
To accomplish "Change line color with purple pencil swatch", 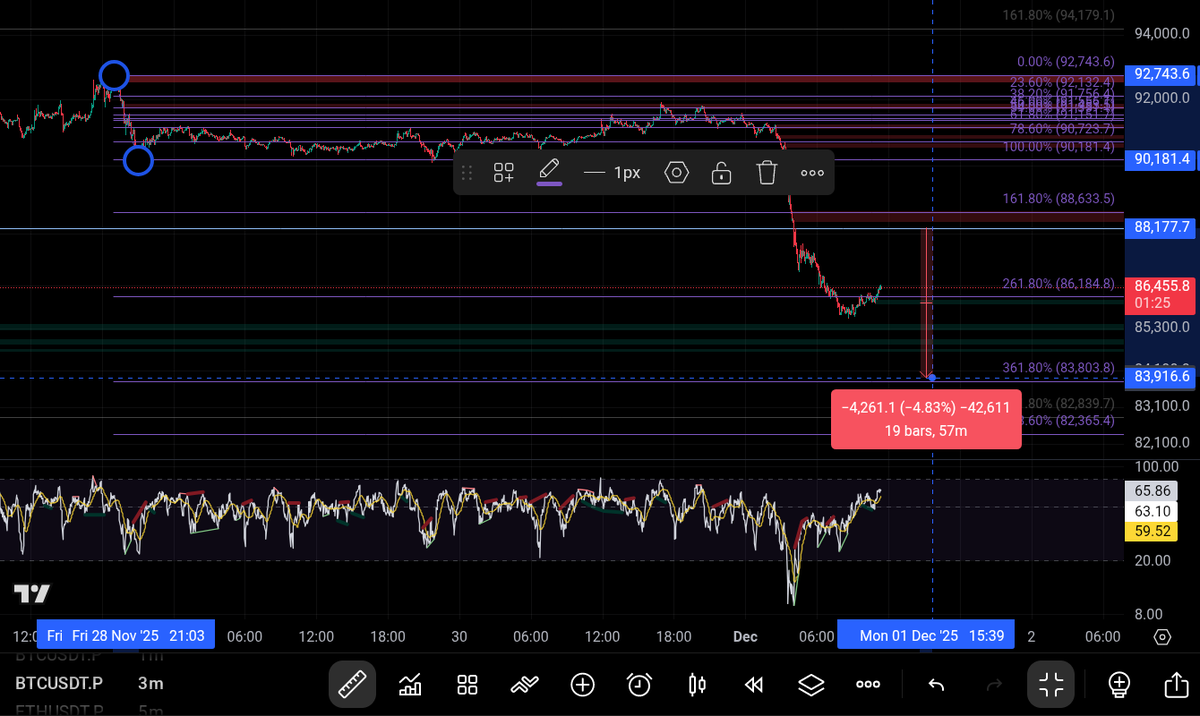I will point(549,172).
